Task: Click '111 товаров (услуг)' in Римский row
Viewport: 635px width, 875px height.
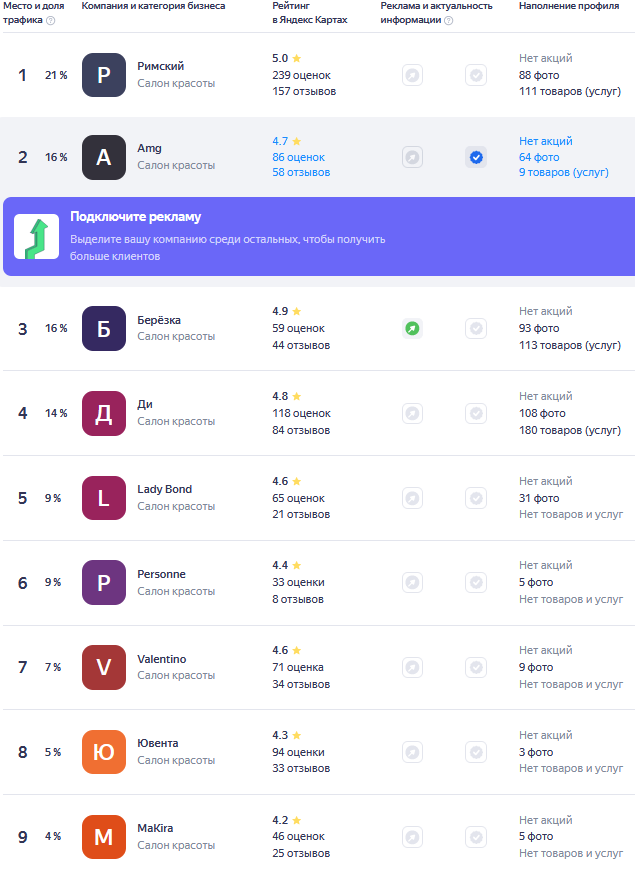Action: pos(570,92)
